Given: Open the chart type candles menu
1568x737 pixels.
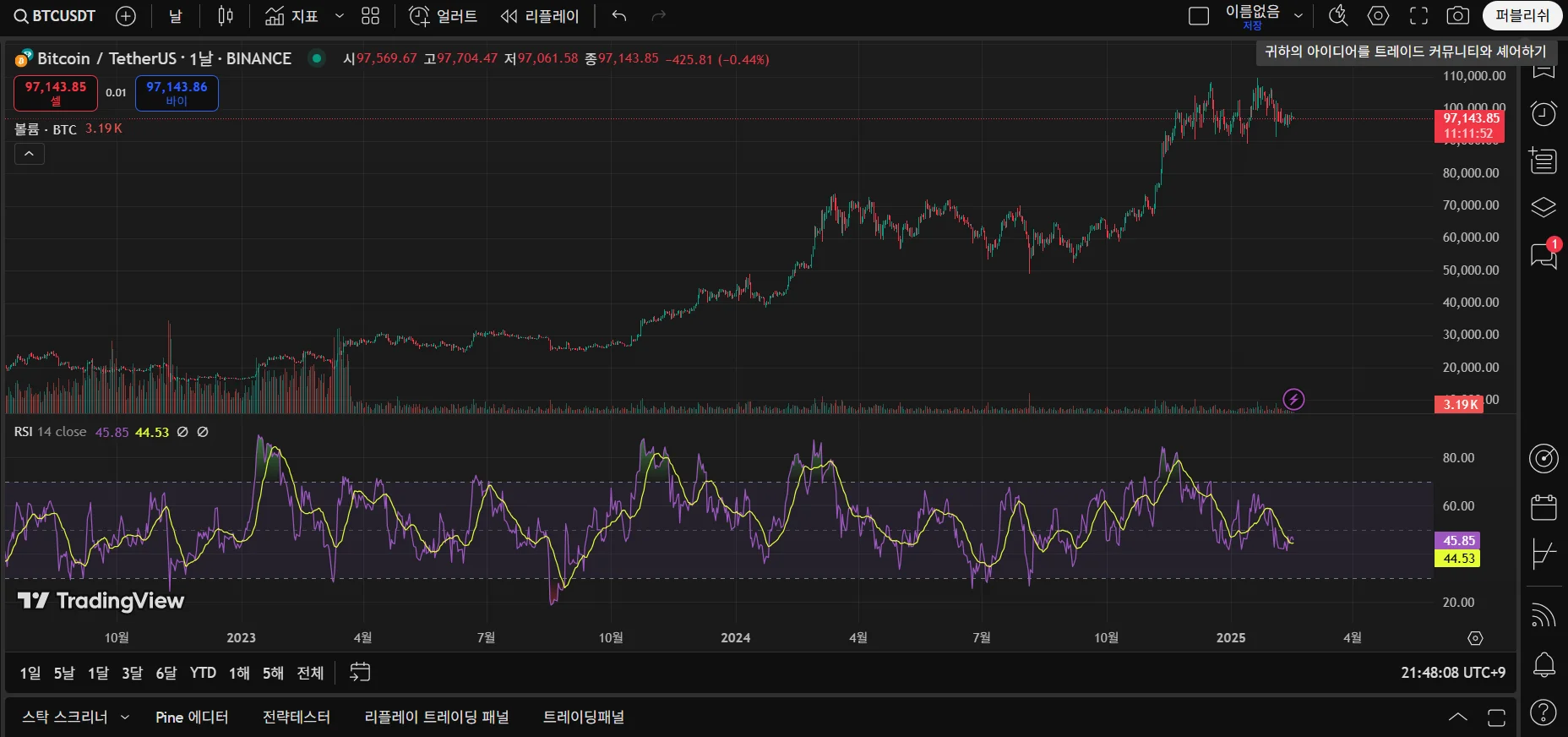Looking at the screenshot, I should click(226, 16).
